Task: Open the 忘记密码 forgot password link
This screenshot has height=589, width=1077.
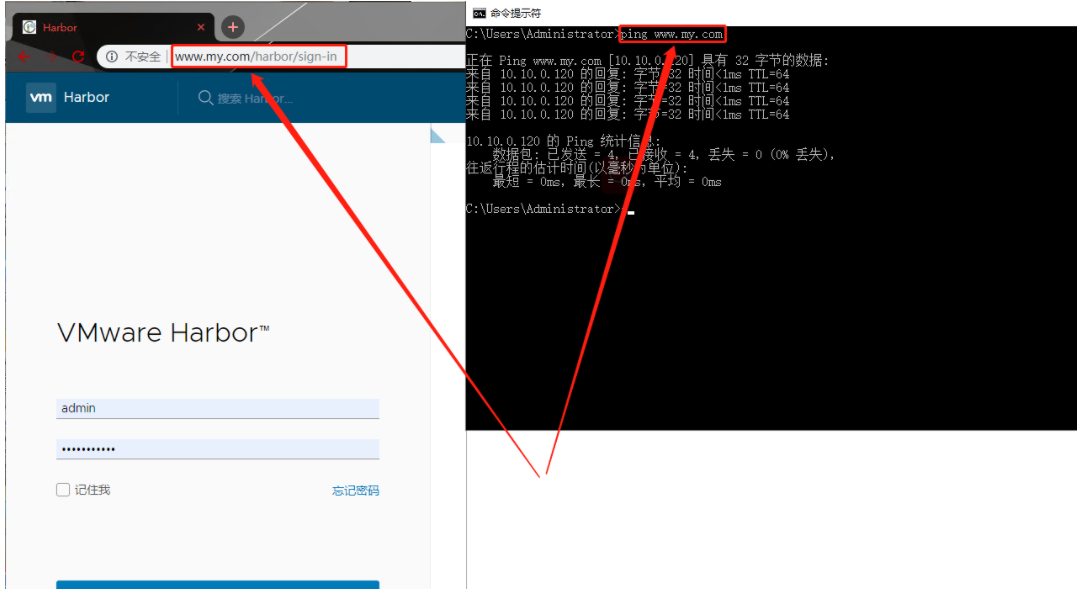Action: pyautogui.click(x=355, y=490)
